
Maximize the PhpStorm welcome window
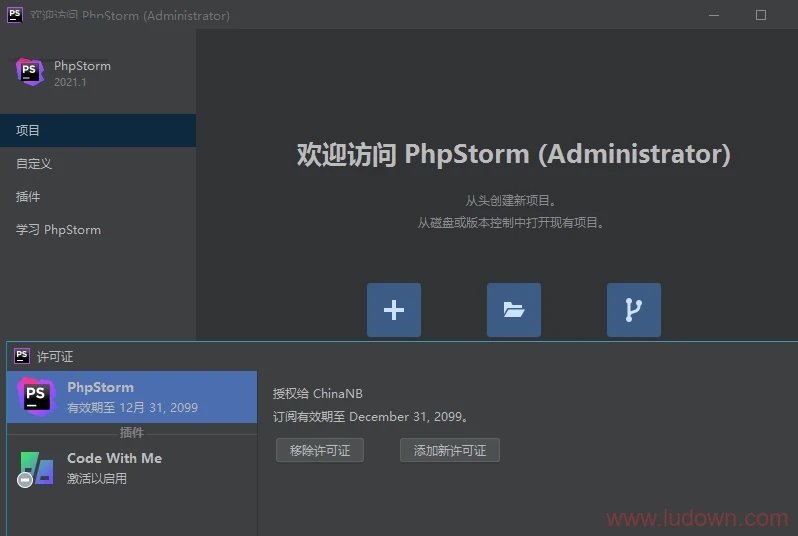point(761,15)
